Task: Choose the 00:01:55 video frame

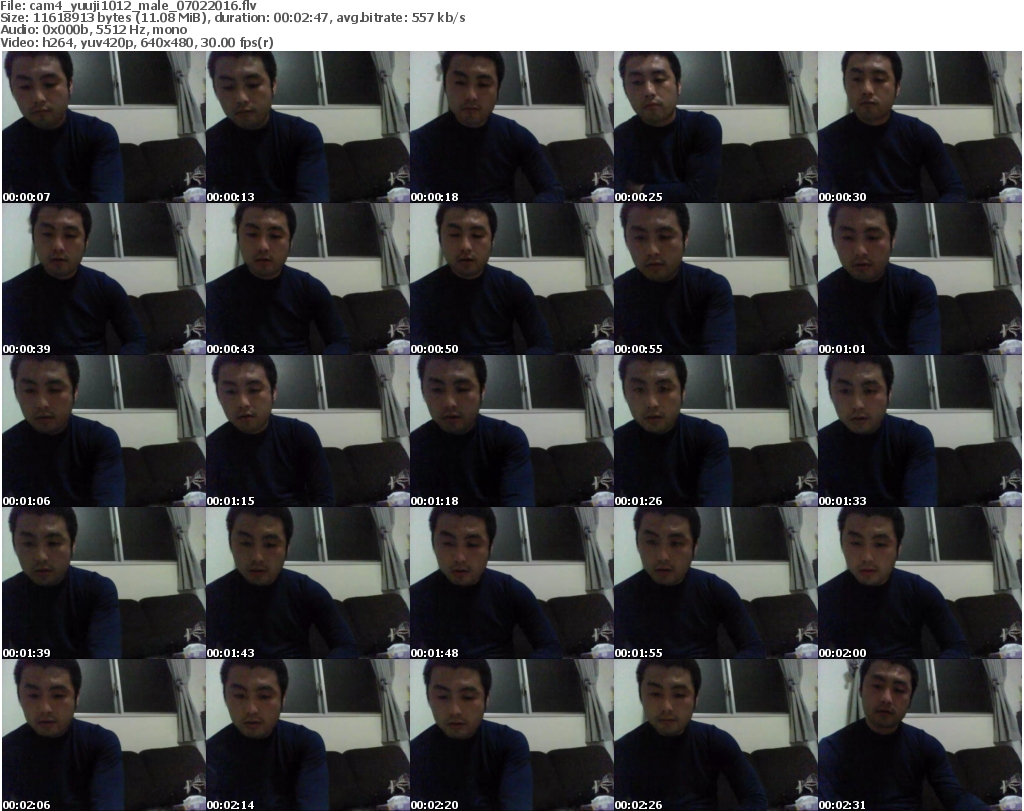Action: (715, 583)
